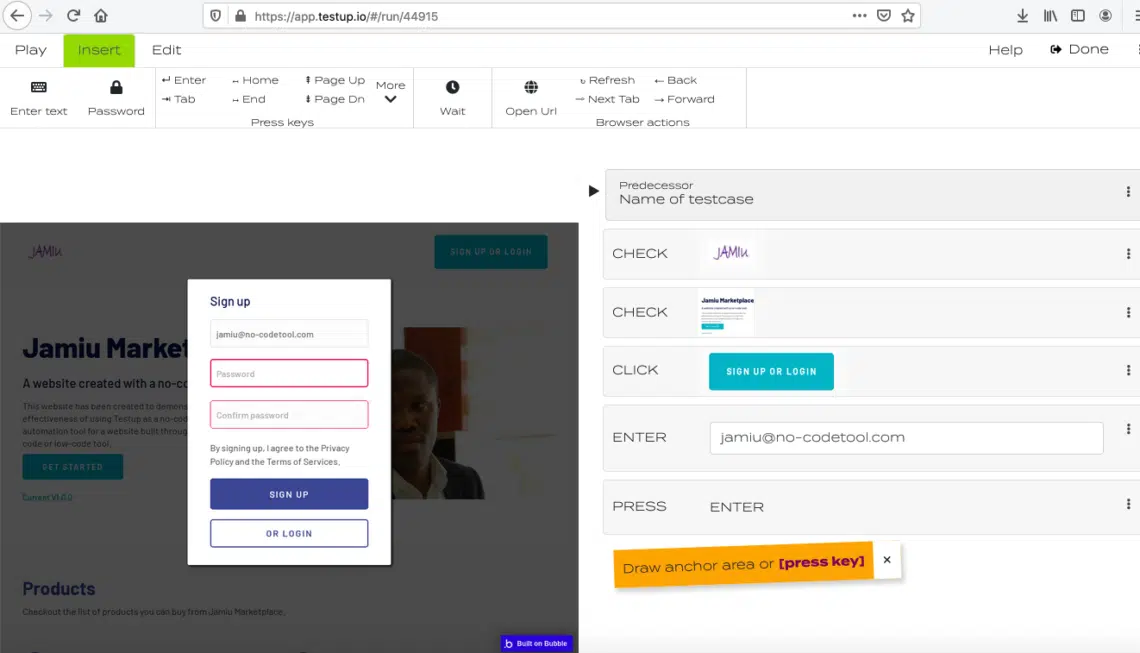The height and width of the screenshot is (653, 1140).
Task: Open options for the CHECK Jamiu logo step
Action: (1128, 254)
